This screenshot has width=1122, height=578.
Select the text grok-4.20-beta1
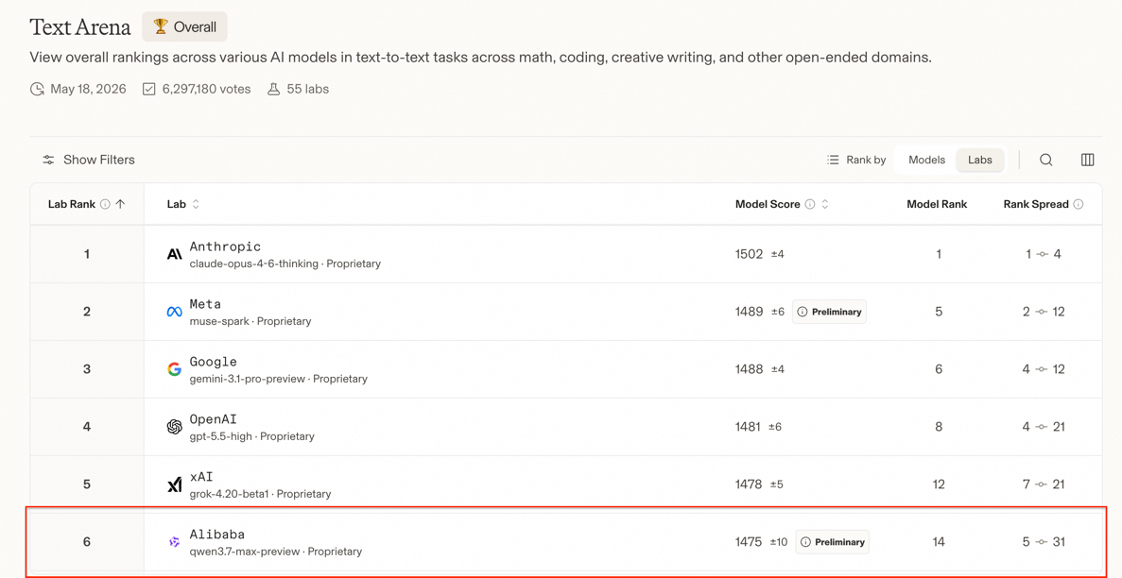click(x=230, y=494)
